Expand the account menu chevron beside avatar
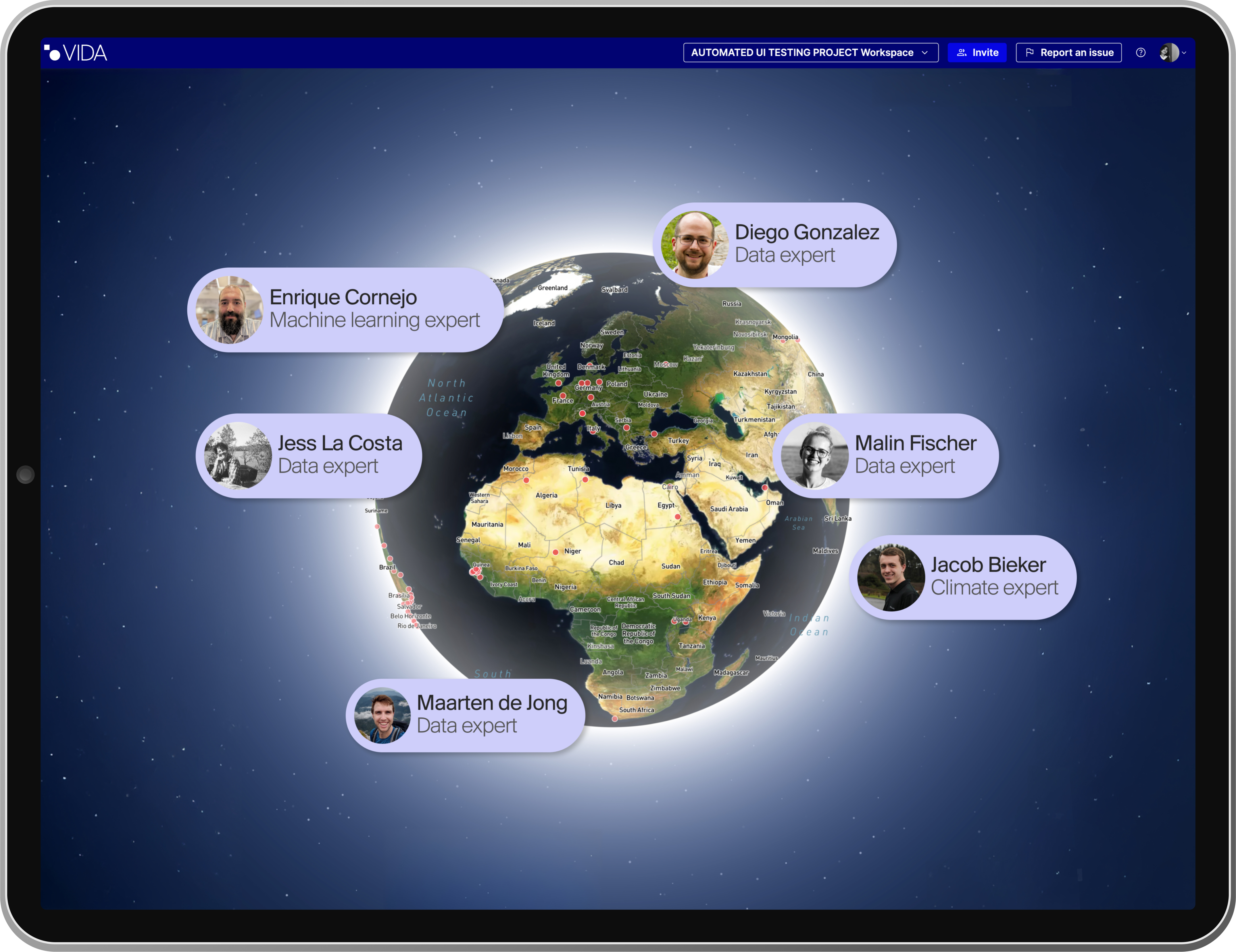 (x=1184, y=53)
